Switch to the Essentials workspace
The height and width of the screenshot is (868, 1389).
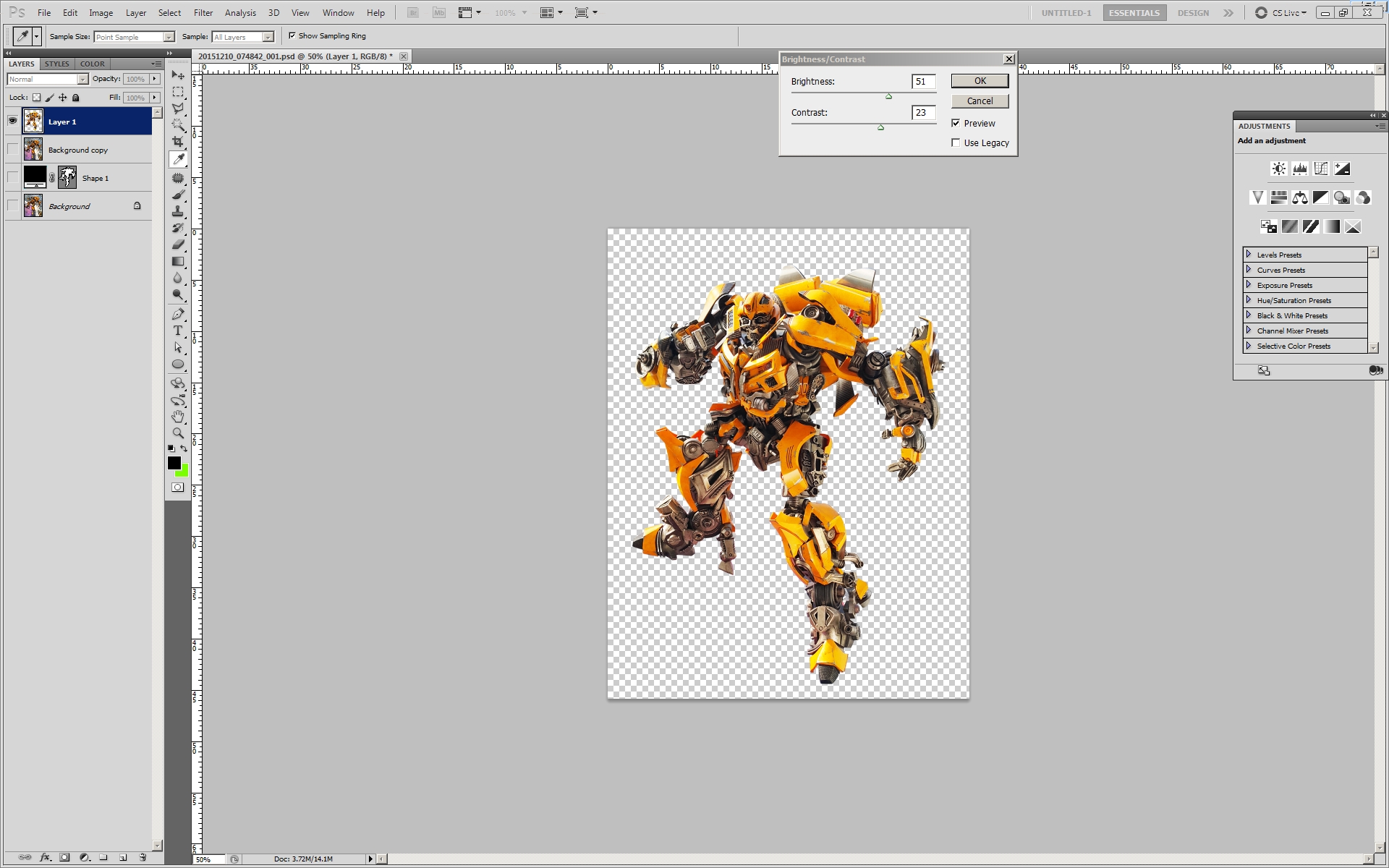pos(1134,13)
